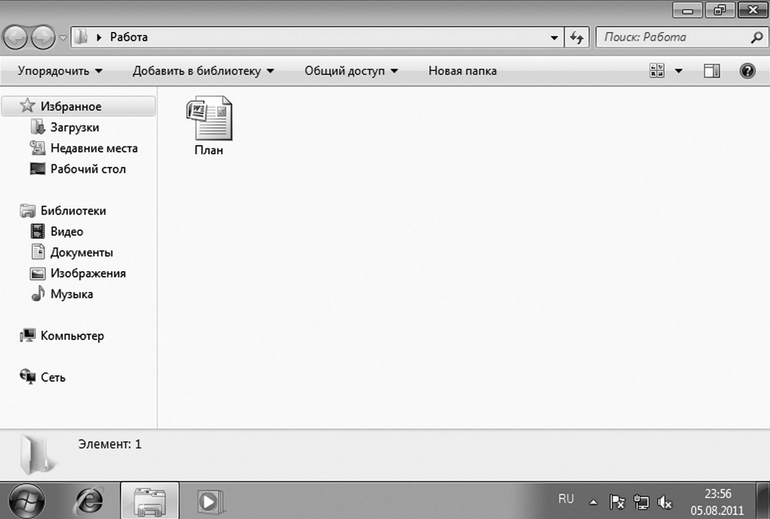The width and height of the screenshot is (770, 519).
Task: Select Избранное in navigation pane
Action: coord(79,106)
